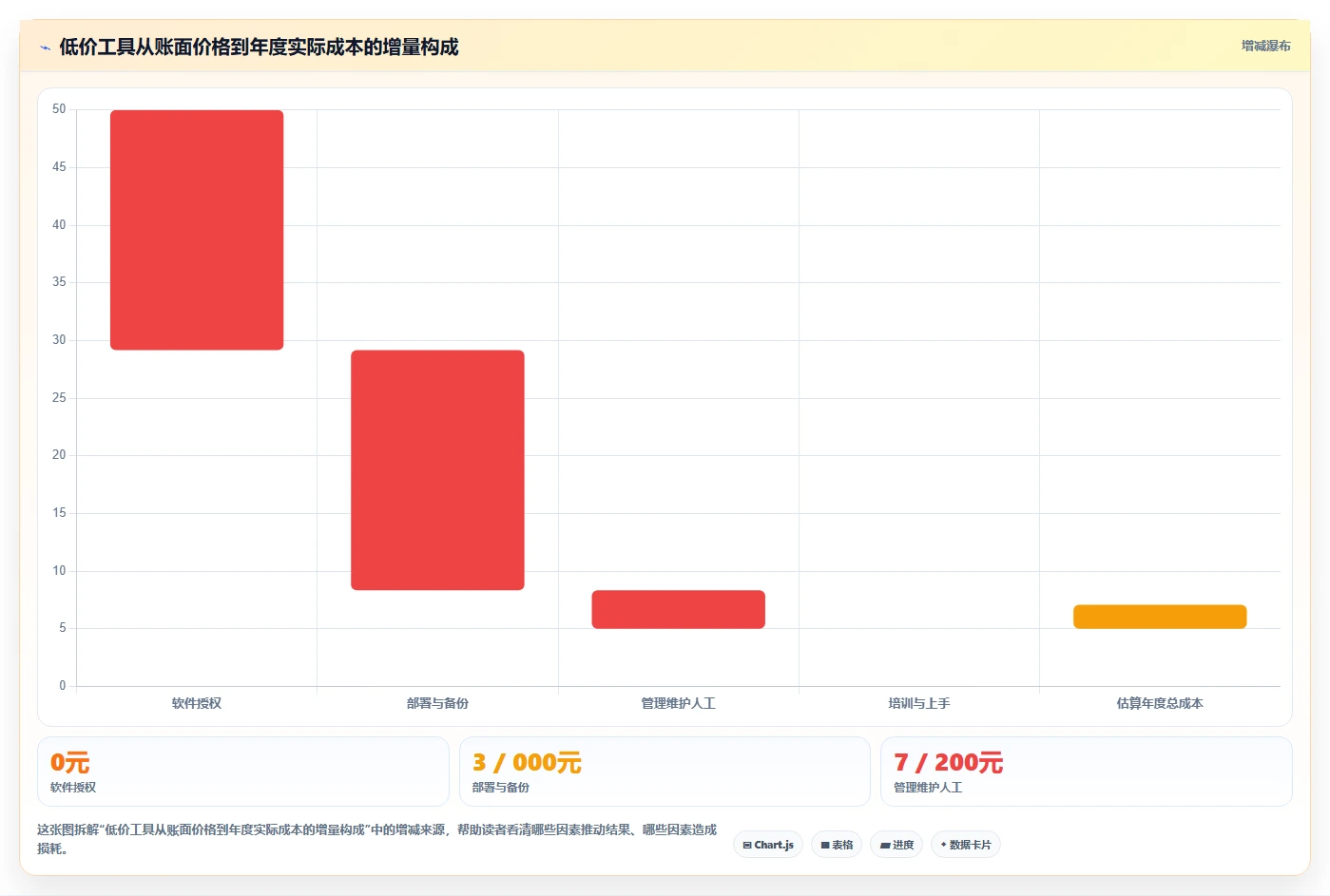Select the red 部署与备份 bar in the chart
The image size is (1330, 896).
click(437, 470)
